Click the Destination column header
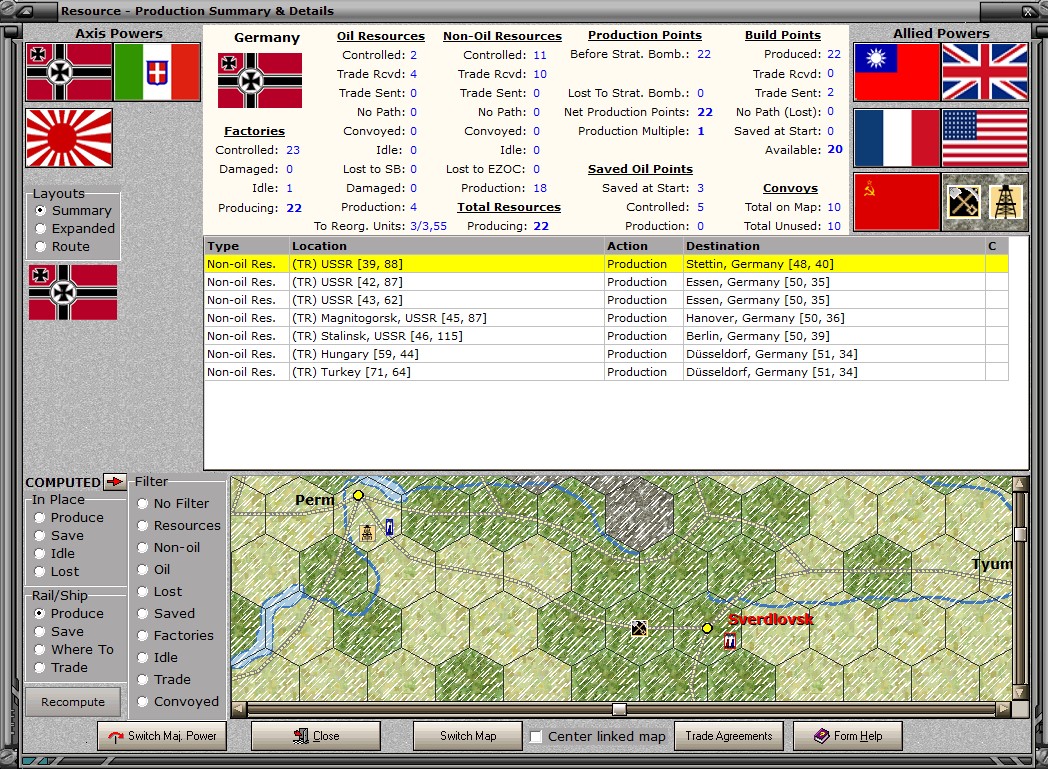The width and height of the screenshot is (1048, 769). (x=833, y=246)
